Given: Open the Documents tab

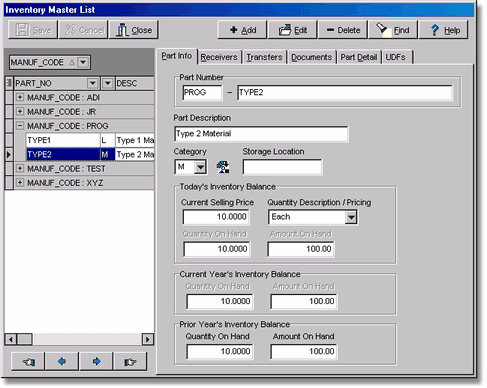Looking at the screenshot, I should coord(311,57).
